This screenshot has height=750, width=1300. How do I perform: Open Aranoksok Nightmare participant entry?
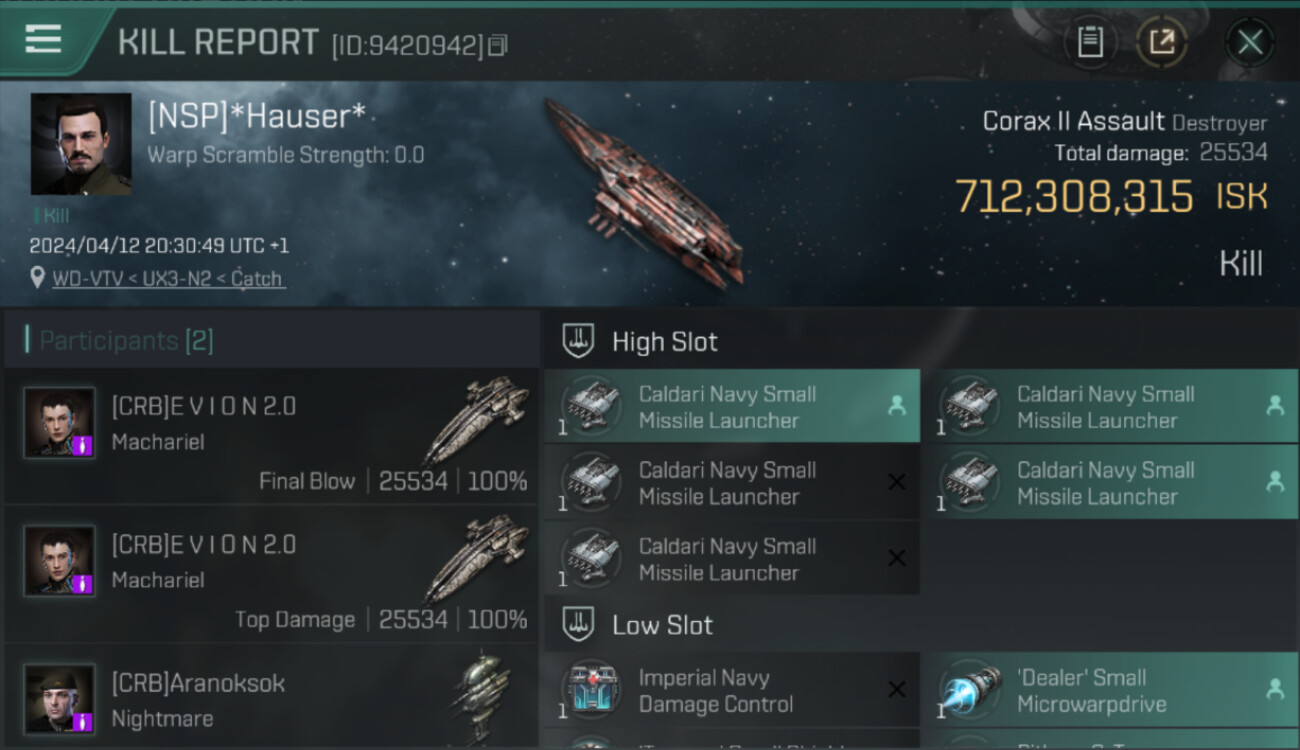271,697
